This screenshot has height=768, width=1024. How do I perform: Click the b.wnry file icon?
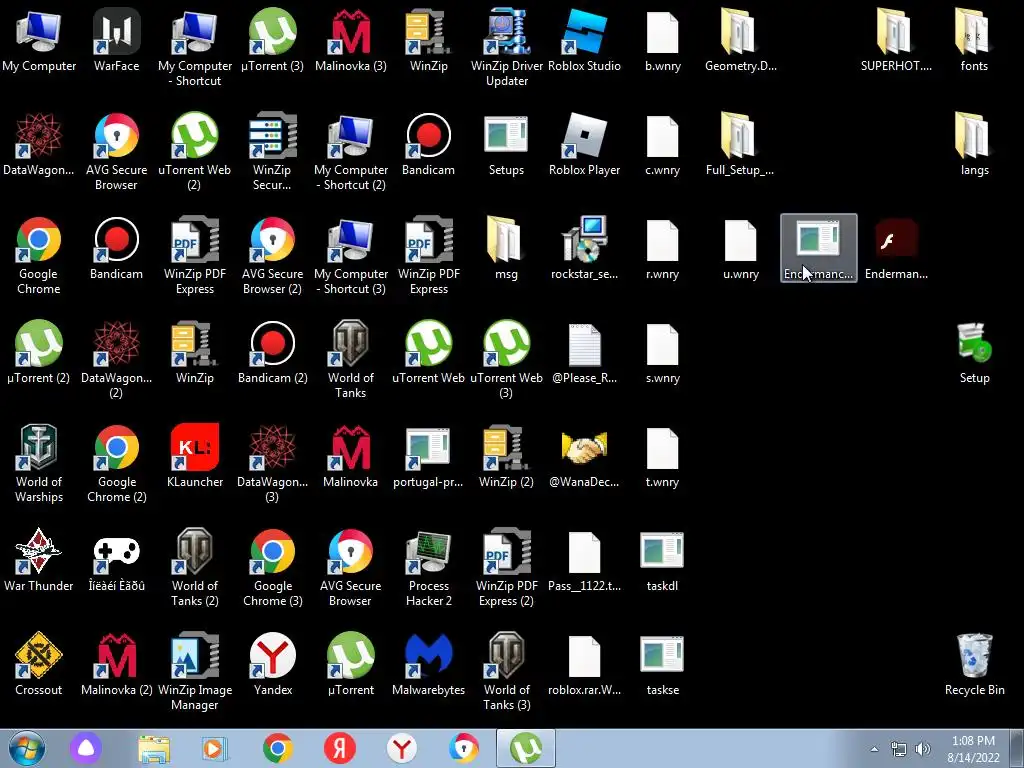pos(662,31)
